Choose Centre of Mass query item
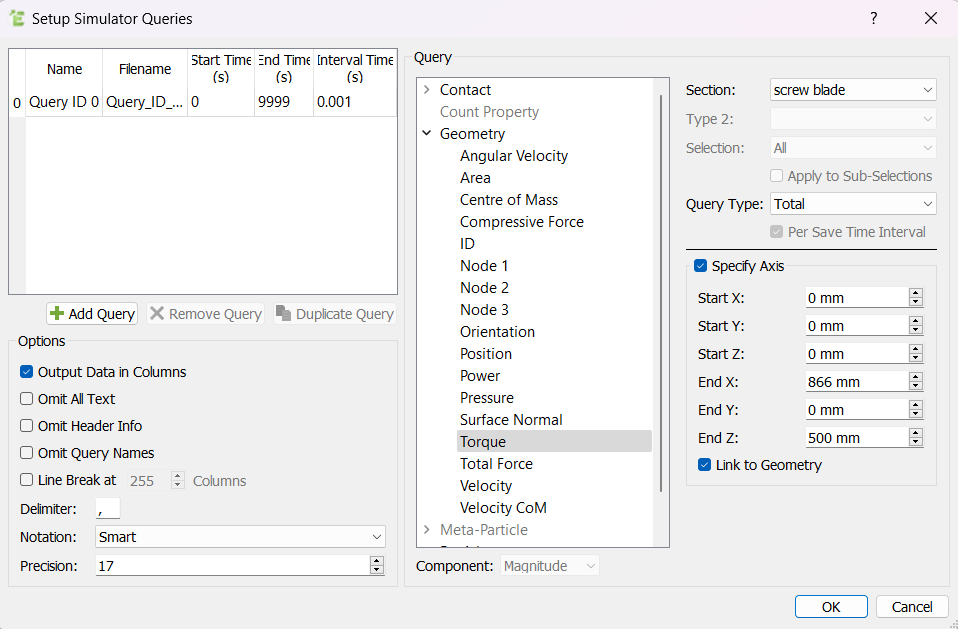The height and width of the screenshot is (629, 958). click(509, 200)
